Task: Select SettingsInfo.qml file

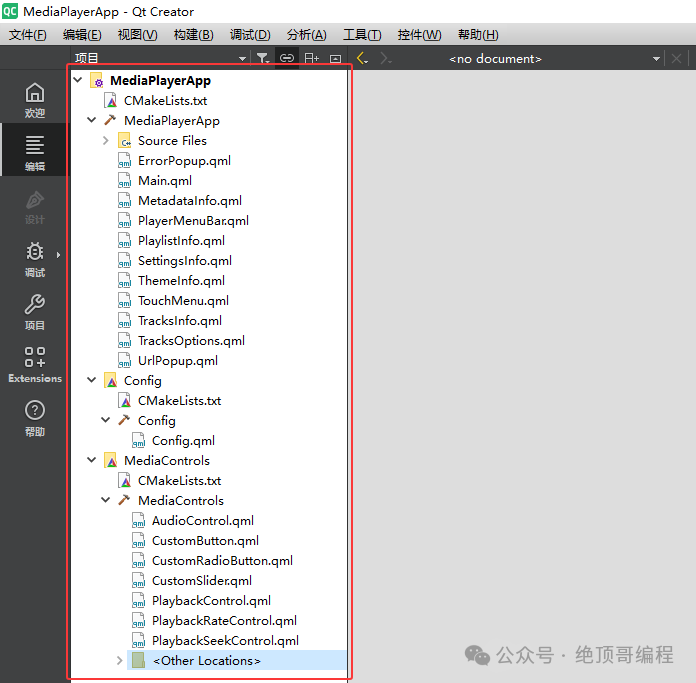Action: click(x=185, y=261)
